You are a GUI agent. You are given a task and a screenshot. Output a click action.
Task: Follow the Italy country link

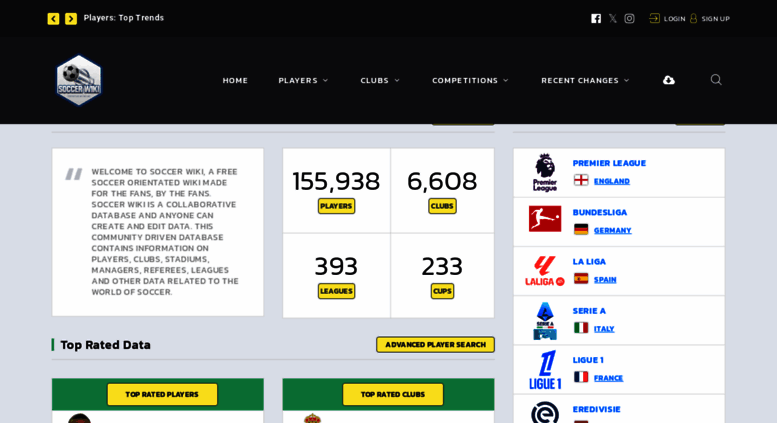click(x=605, y=329)
